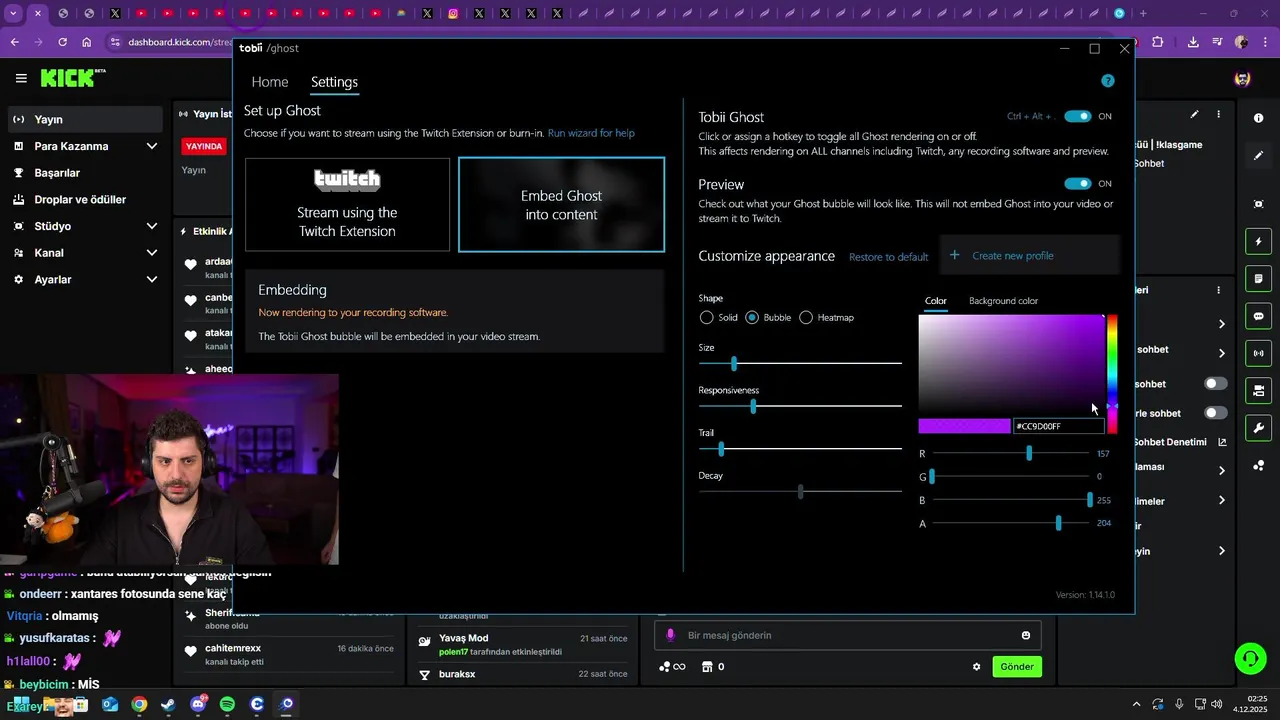Click the wrench tools icon in right rail
Viewport: 1280px width, 720px height.
coord(1258,428)
